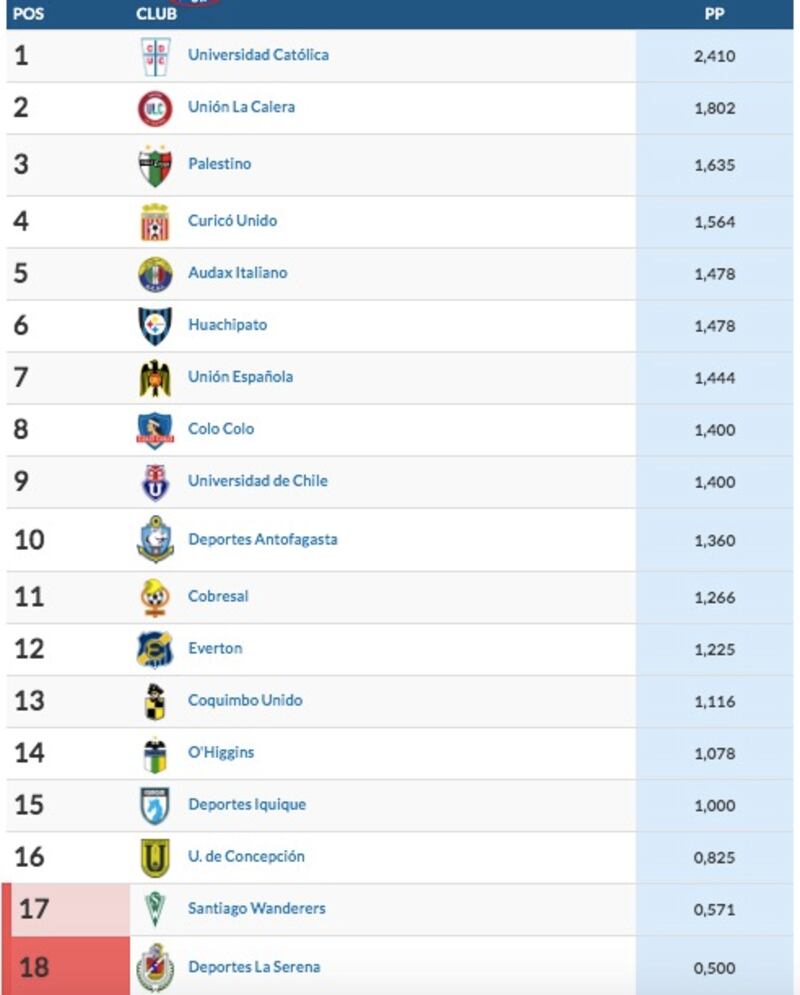Click the PP column header
Image resolution: width=800 pixels, height=995 pixels.
point(714,14)
